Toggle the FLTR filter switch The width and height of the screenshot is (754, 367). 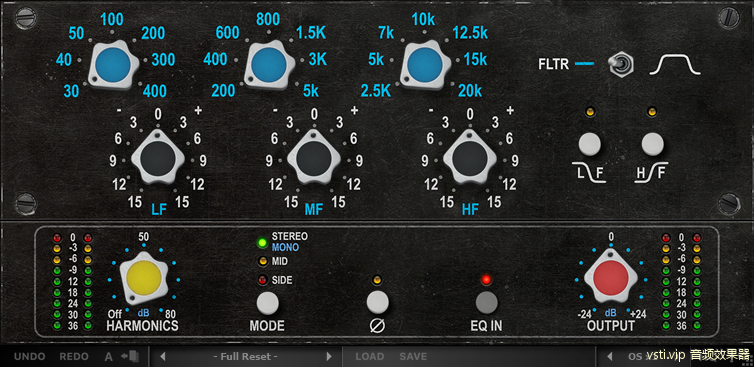pos(621,64)
